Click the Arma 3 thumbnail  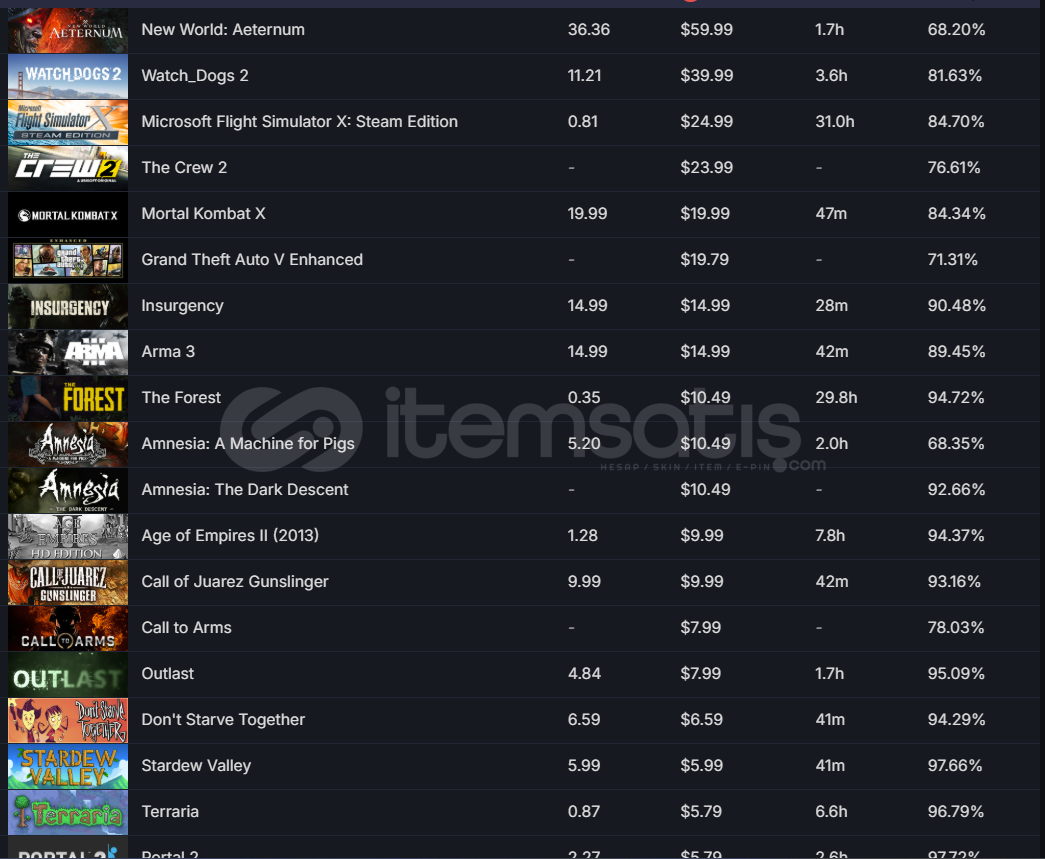[68, 353]
